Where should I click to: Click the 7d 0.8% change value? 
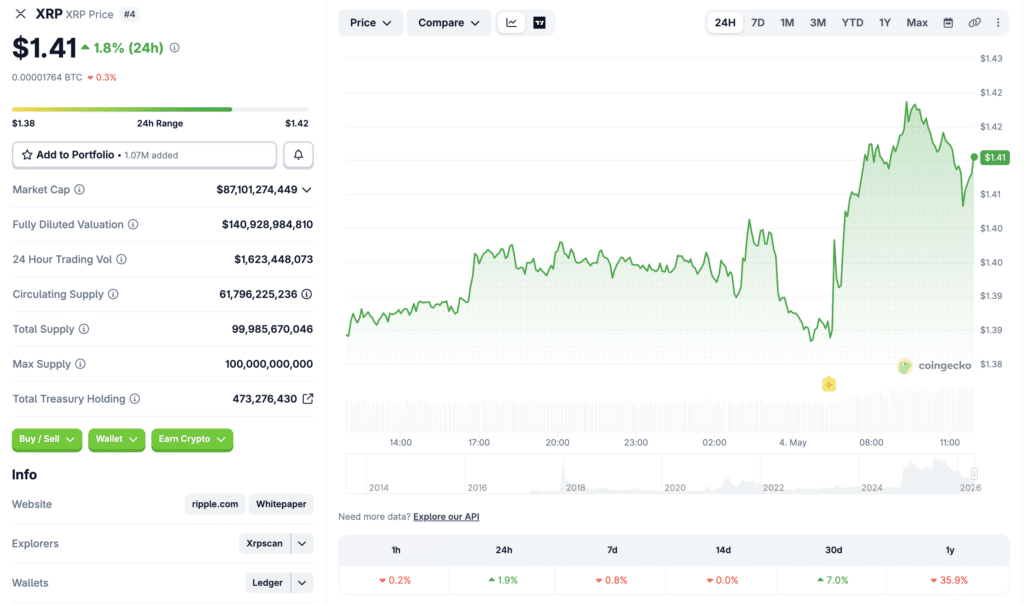tap(612, 580)
